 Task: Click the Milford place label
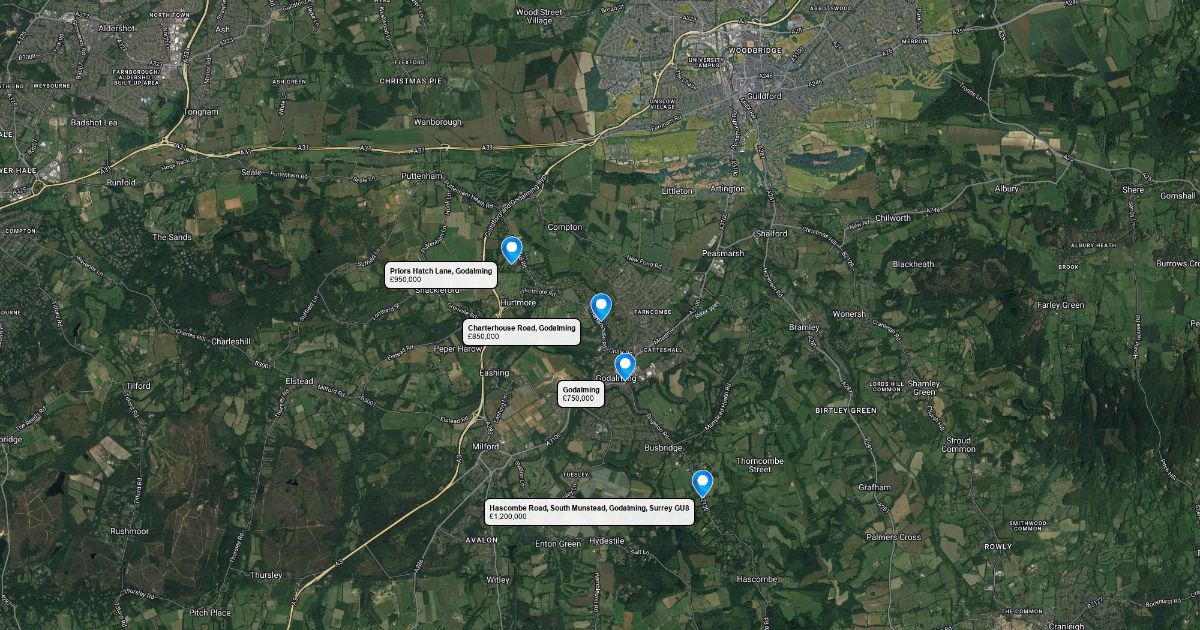point(485,447)
